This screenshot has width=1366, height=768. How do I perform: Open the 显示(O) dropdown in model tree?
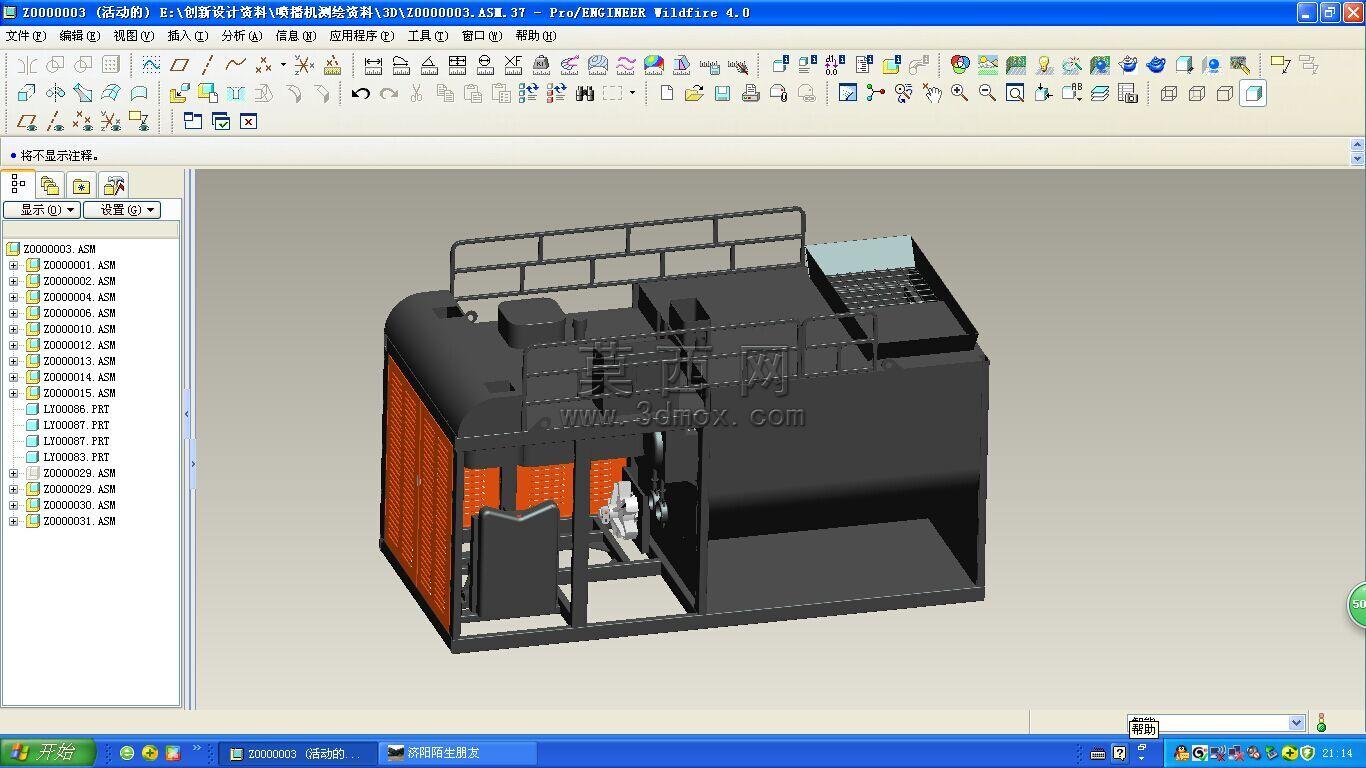[x=42, y=209]
